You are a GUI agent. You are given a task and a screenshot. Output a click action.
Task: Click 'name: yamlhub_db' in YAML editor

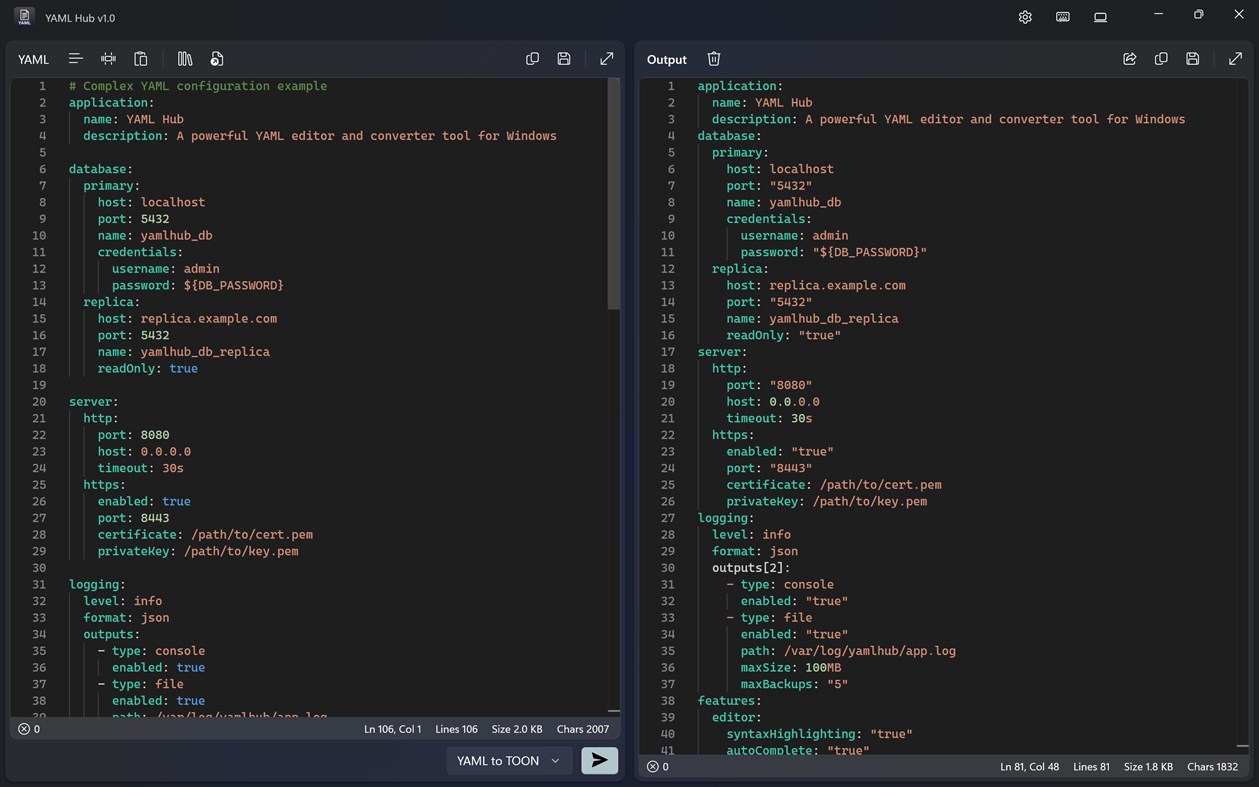tap(155, 235)
